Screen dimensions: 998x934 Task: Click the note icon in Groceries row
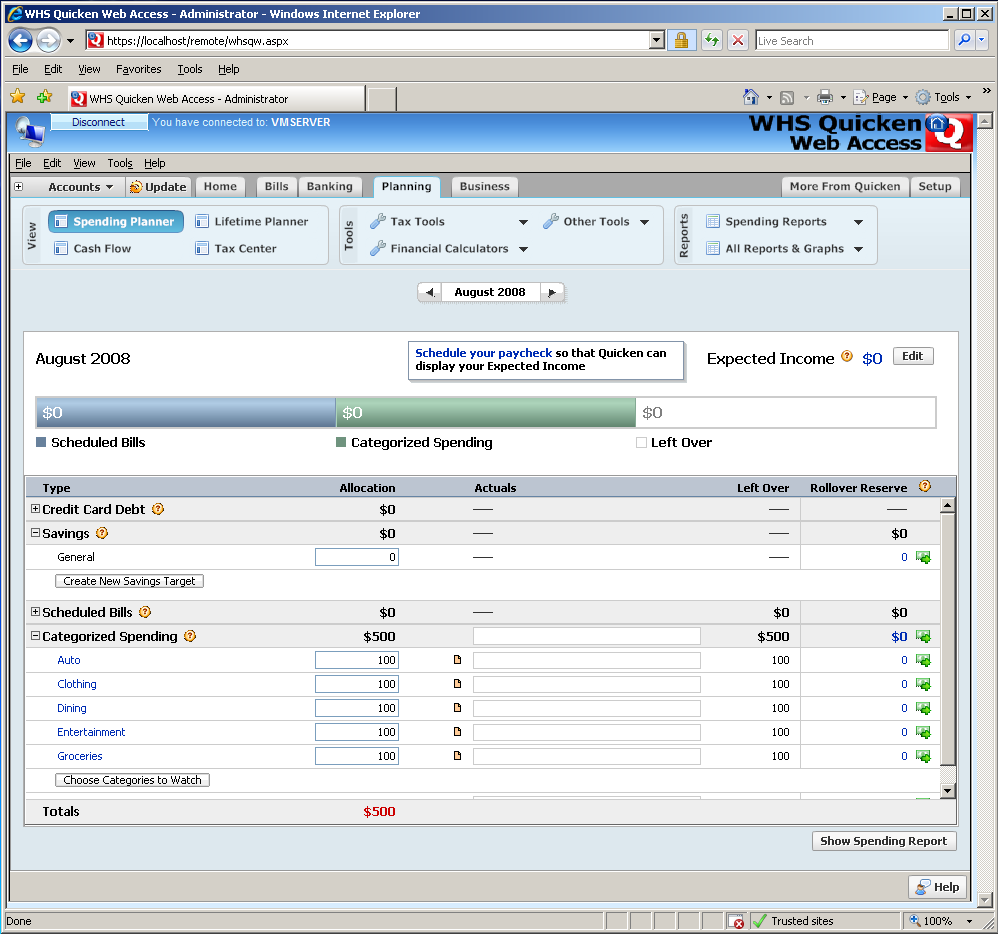pyautogui.click(x=457, y=756)
